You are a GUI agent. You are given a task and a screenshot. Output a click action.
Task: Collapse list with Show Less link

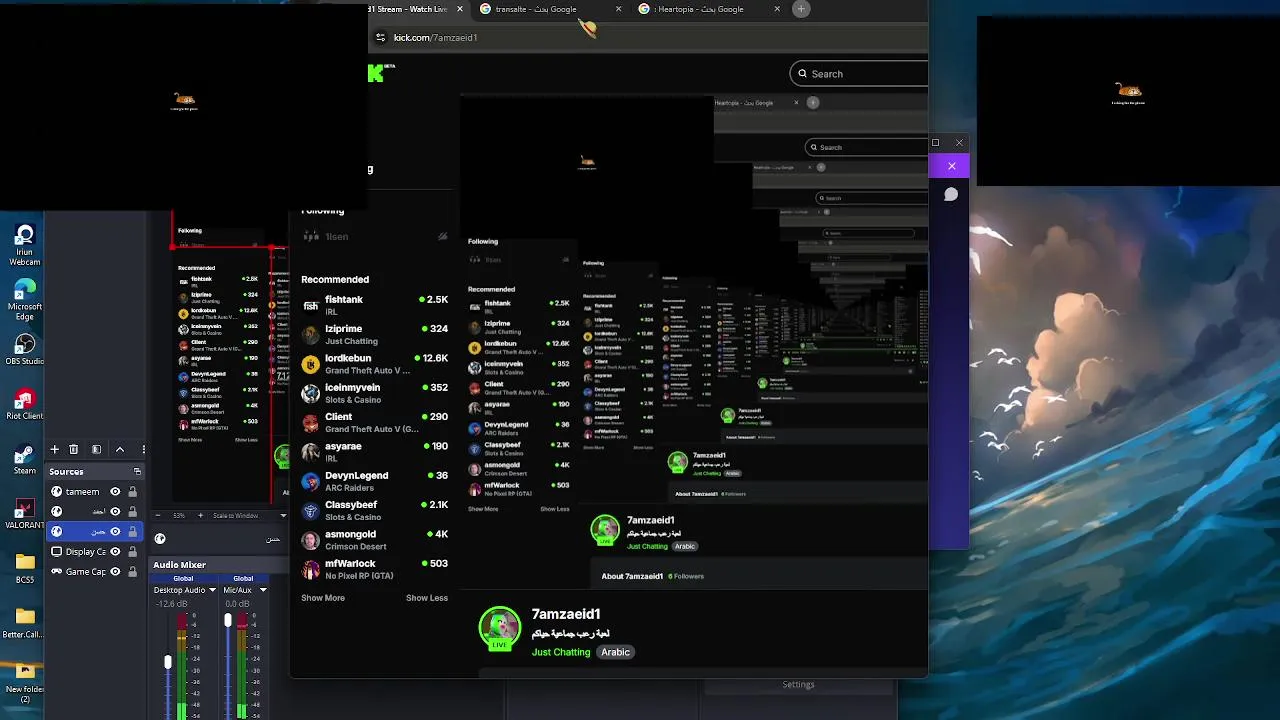(x=427, y=598)
